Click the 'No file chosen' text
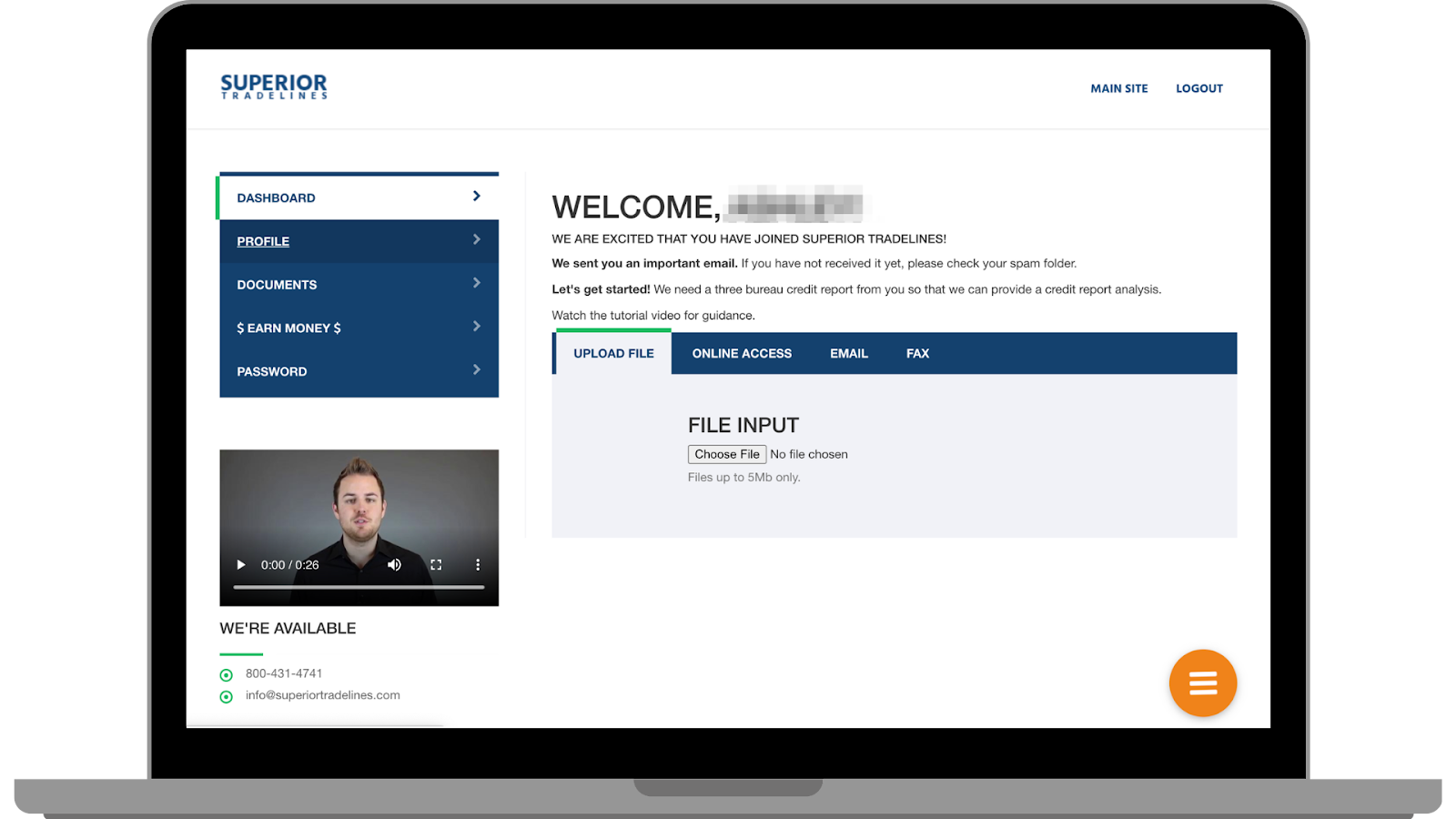 (809, 454)
